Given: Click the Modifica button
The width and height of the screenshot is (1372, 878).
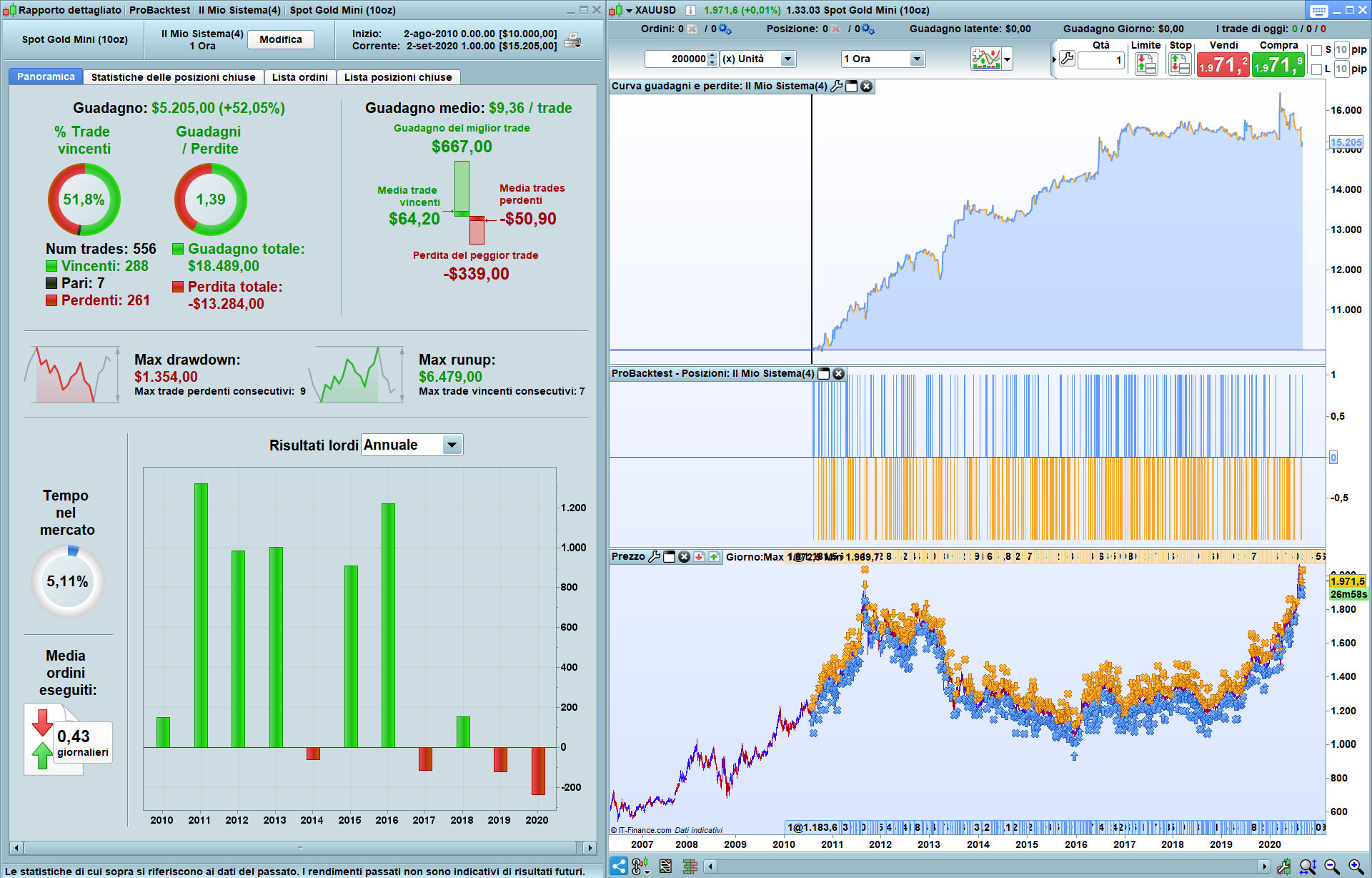Looking at the screenshot, I should pos(280,39).
